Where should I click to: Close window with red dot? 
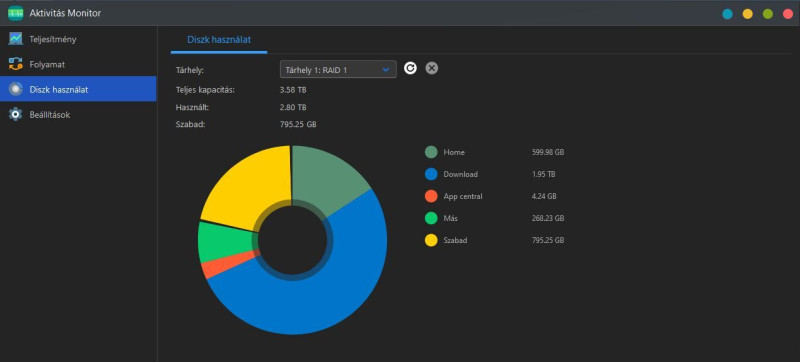tap(788, 14)
